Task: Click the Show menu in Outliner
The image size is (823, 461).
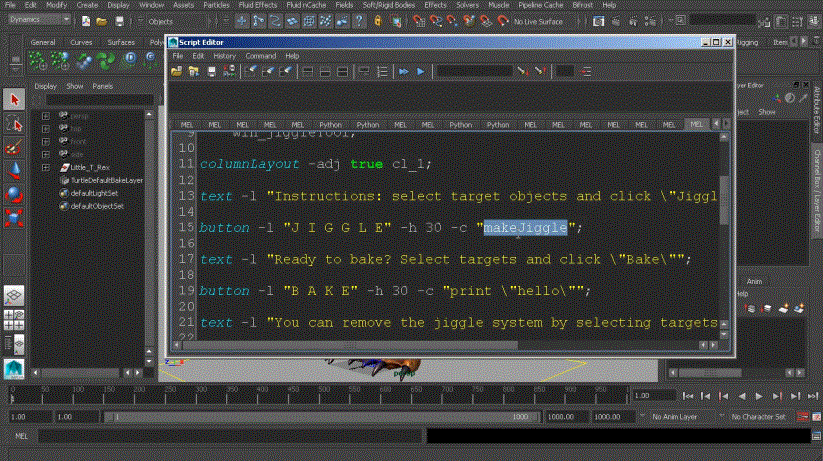Action: pos(75,86)
